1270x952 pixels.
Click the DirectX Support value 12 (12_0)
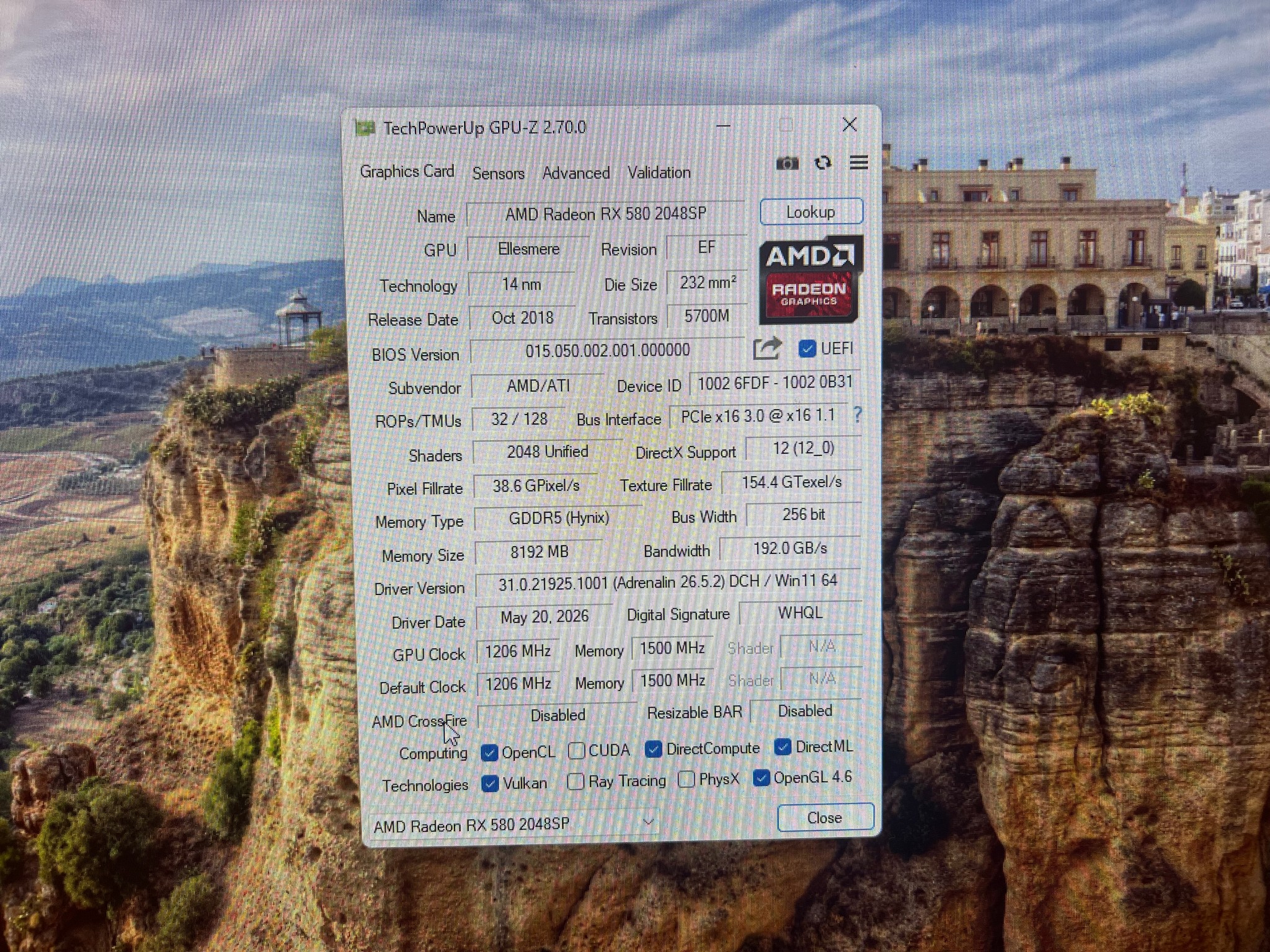803,448
